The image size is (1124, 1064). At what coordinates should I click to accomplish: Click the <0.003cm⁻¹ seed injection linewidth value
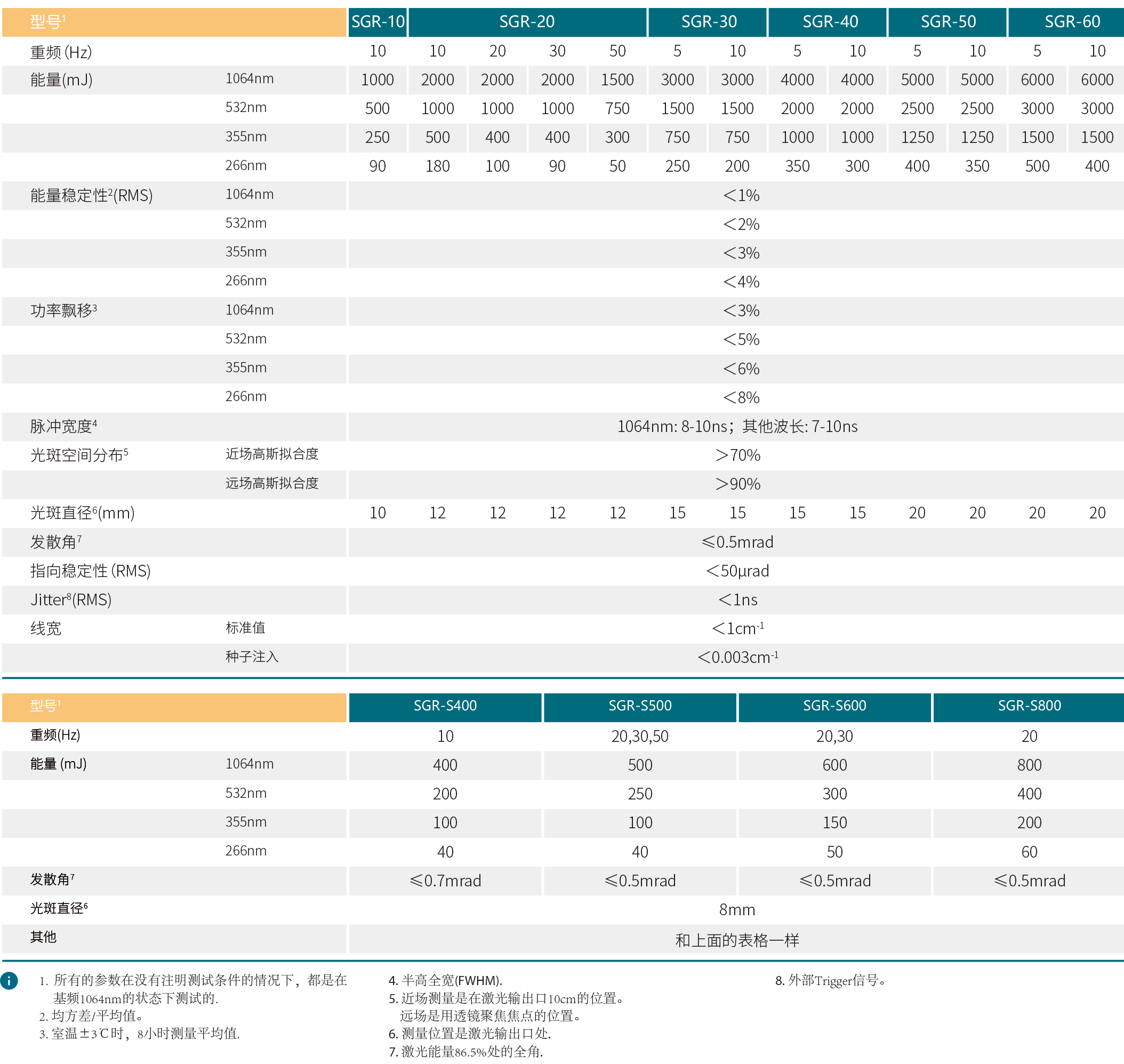pyautogui.click(x=737, y=658)
